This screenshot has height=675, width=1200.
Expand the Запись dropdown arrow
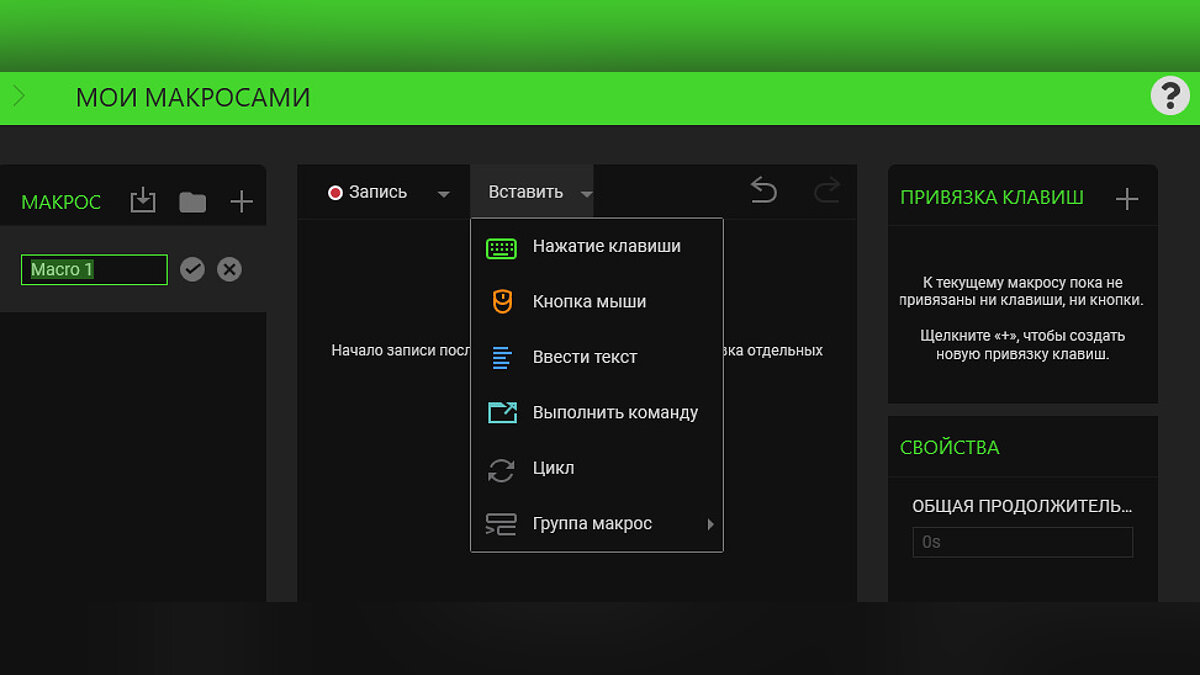[443, 194]
